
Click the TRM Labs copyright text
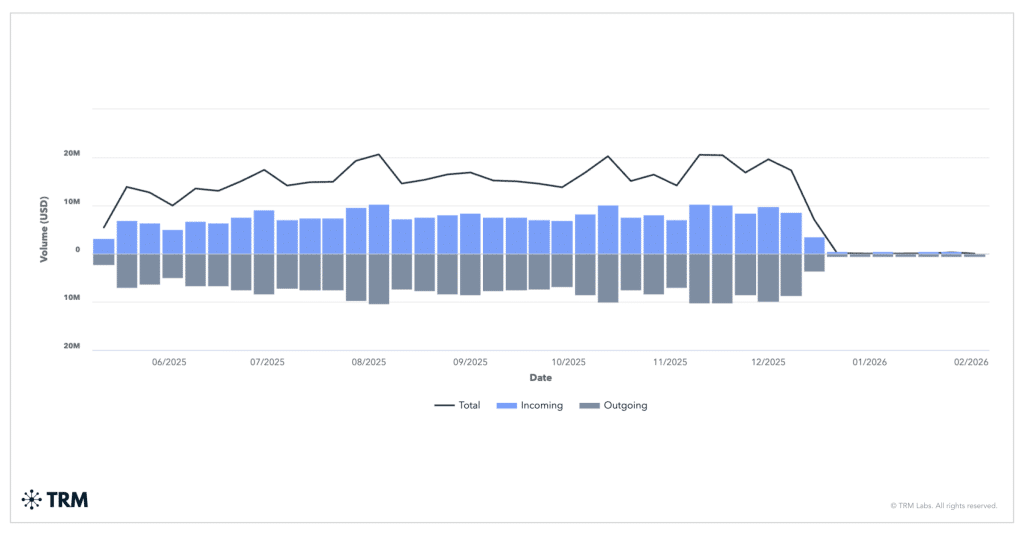943,506
